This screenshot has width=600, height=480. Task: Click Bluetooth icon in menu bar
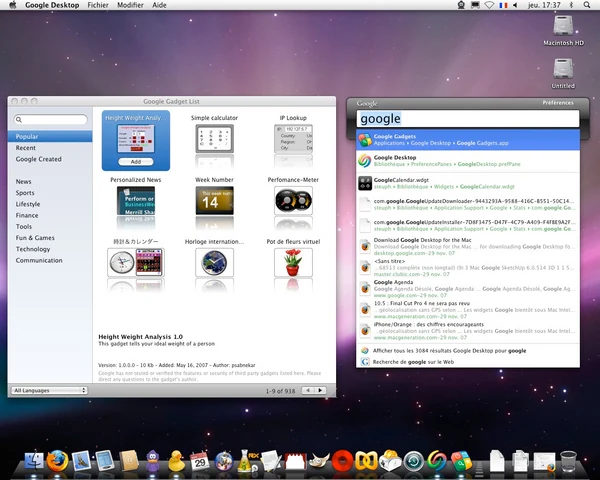(571, 5)
